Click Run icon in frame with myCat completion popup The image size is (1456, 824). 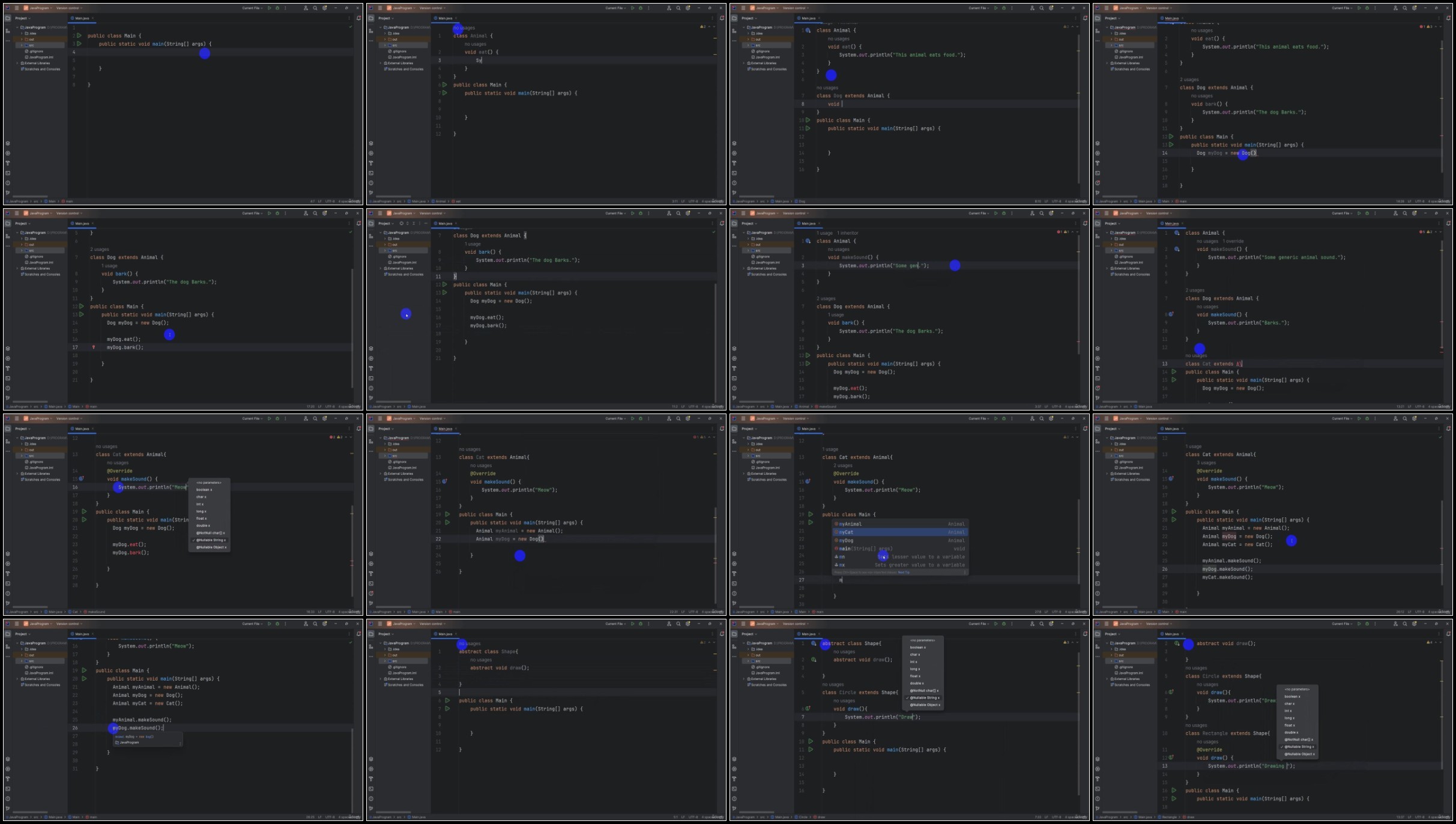pyautogui.click(x=996, y=418)
